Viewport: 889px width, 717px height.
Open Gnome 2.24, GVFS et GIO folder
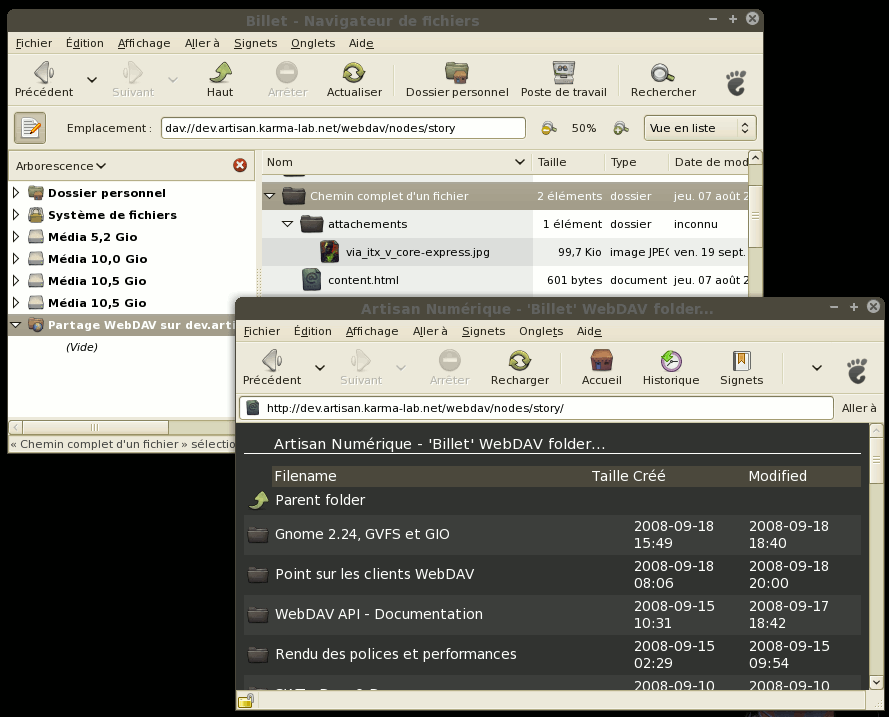(x=362, y=534)
